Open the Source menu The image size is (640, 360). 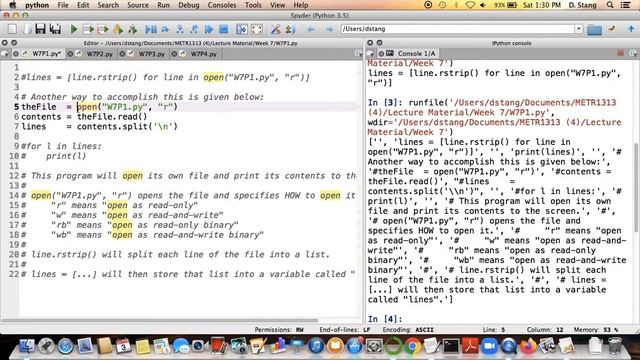138,5
